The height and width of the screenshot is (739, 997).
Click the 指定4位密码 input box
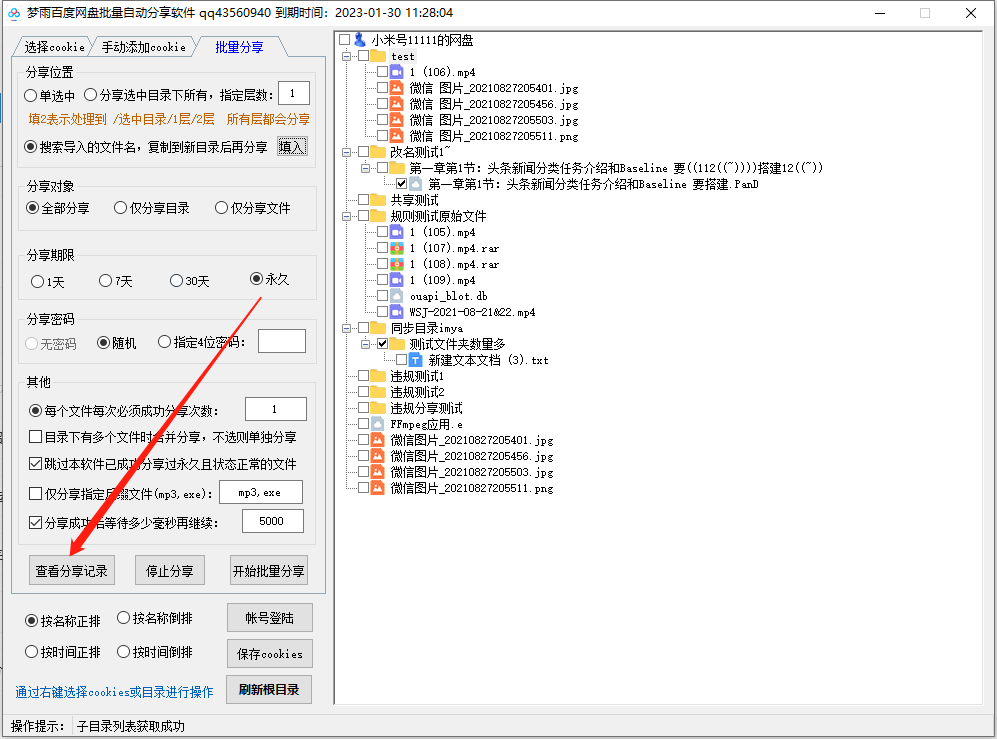pyautogui.click(x=281, y=340)
